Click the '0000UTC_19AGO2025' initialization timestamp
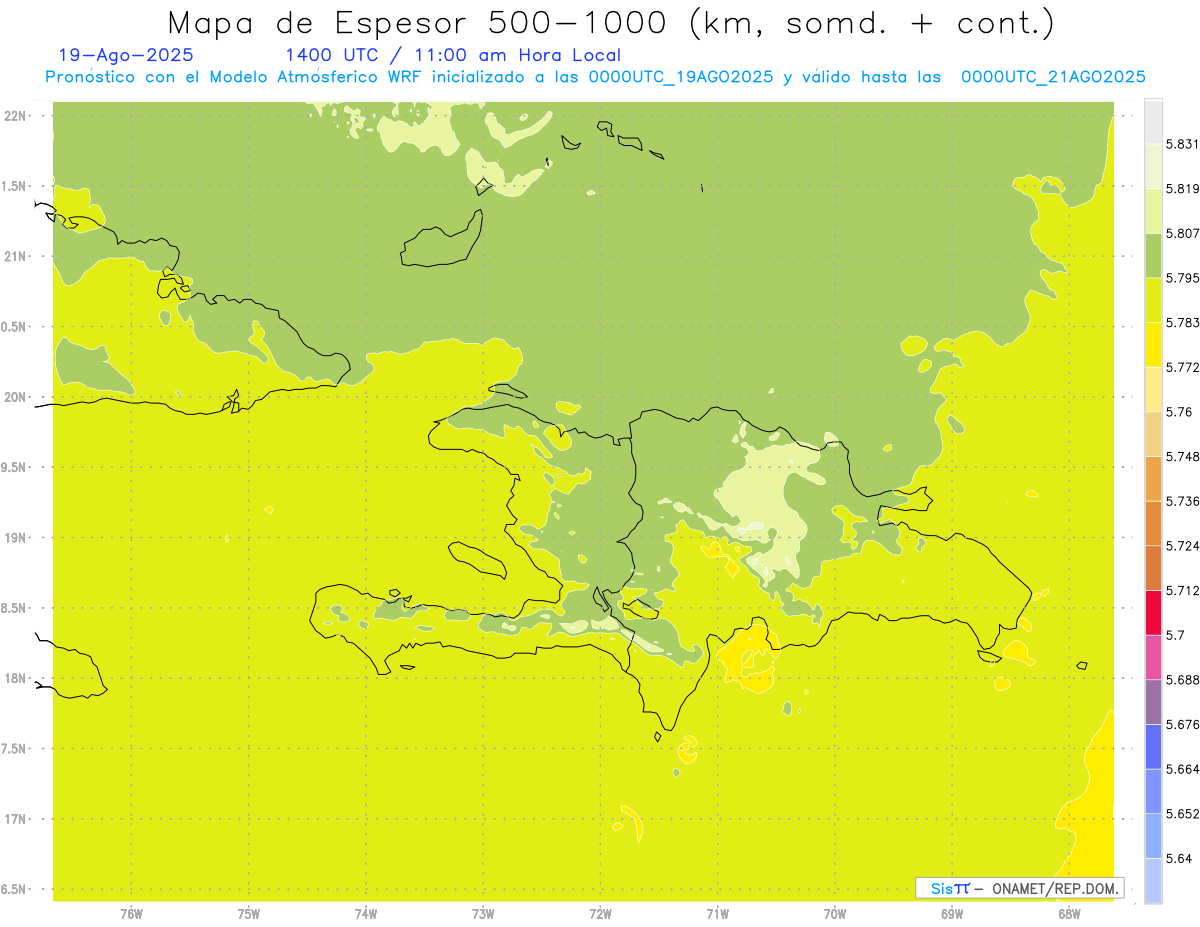 click(680, 77)
